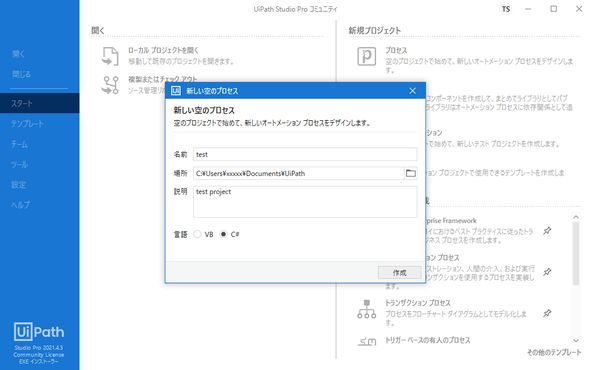
Task: Pin the Orchestration Process template
Action: point(547,272)
